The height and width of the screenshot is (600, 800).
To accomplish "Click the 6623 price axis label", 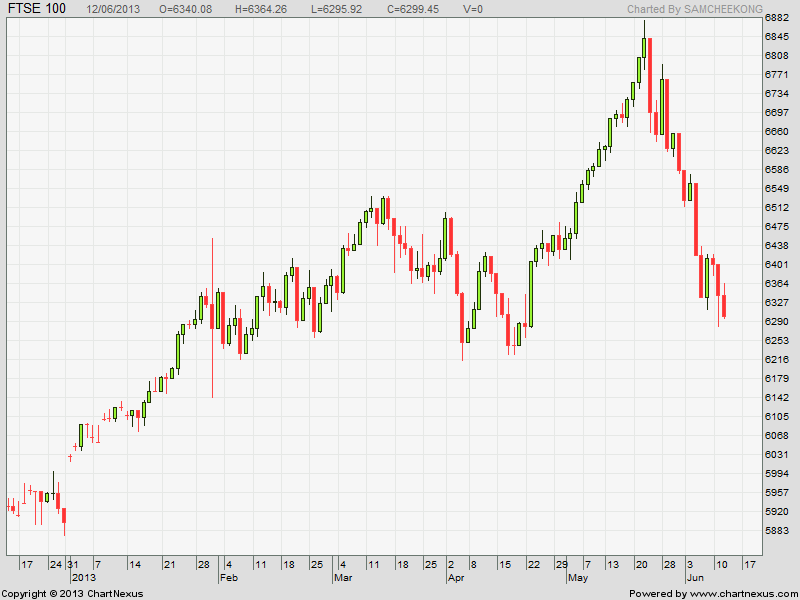I will coord(777,151).
